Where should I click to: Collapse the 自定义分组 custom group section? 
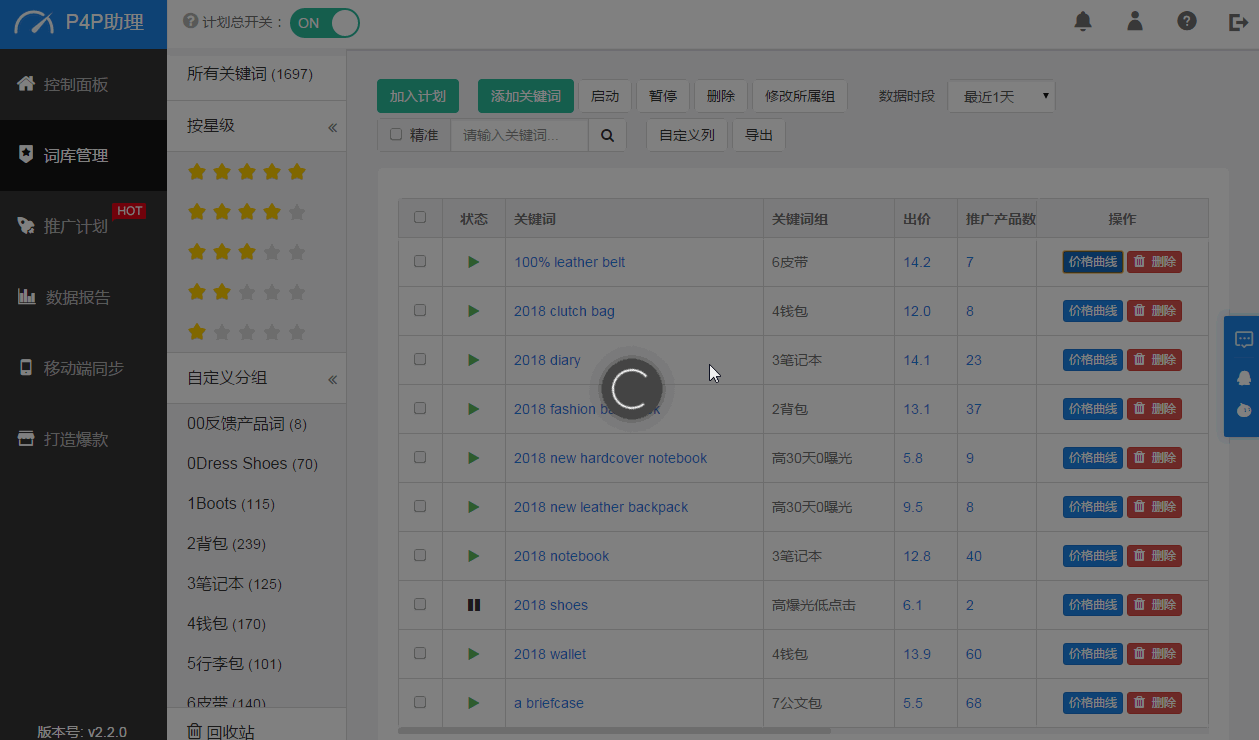[x=332, y=379]
